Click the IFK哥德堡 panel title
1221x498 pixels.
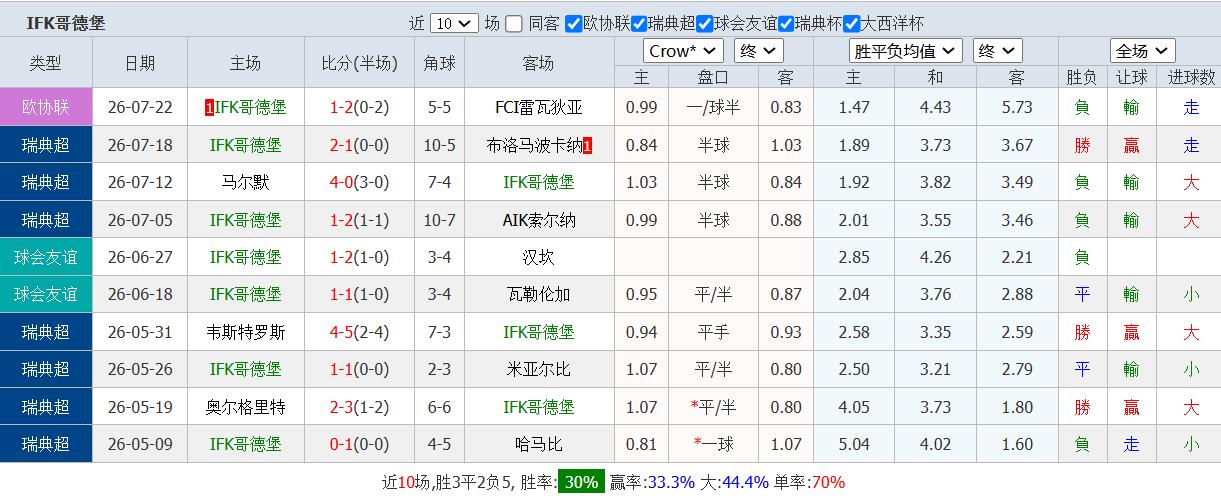[x=65, y=23]
